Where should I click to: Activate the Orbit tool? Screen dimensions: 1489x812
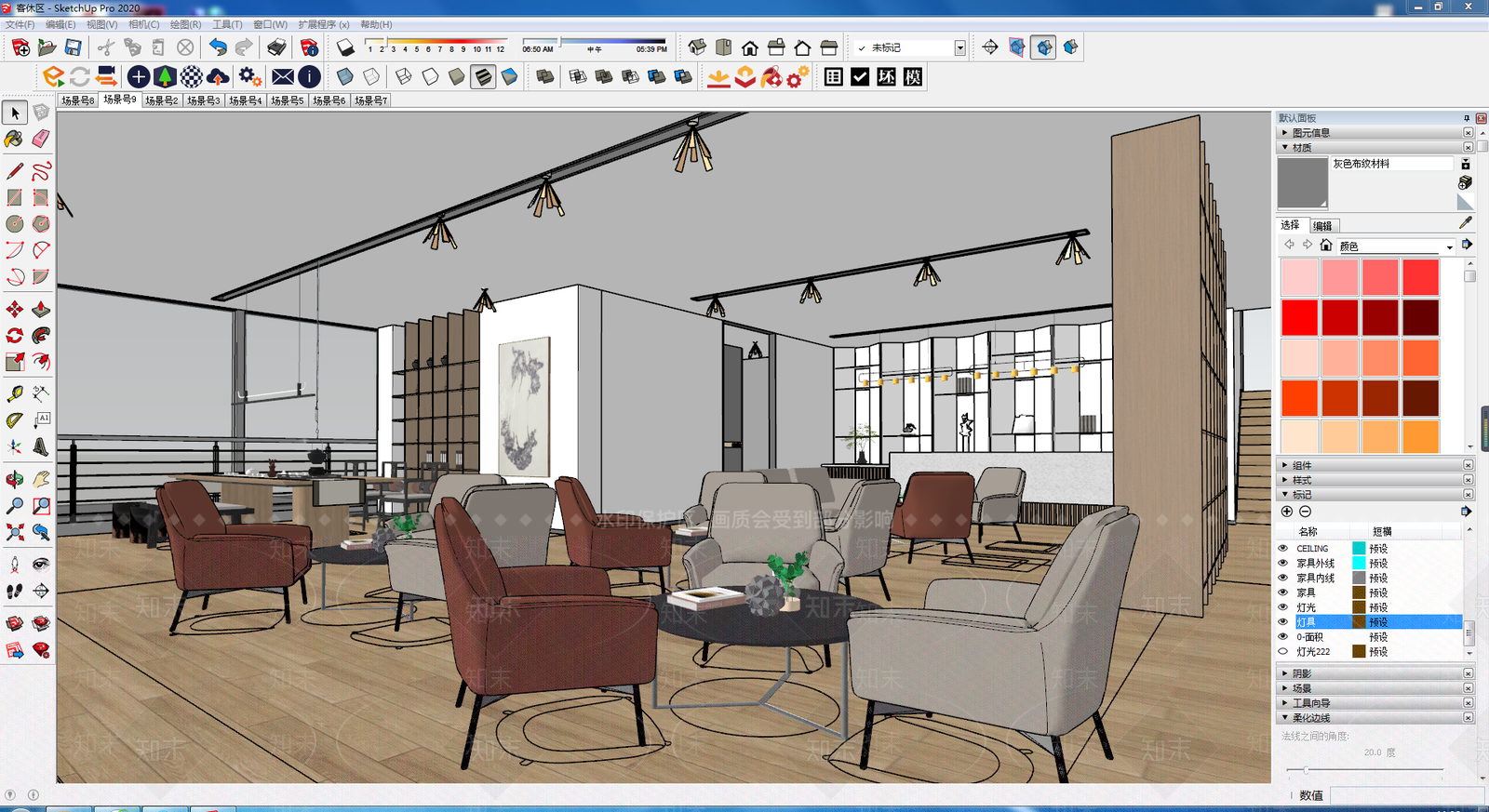click(x=15, y=480)
